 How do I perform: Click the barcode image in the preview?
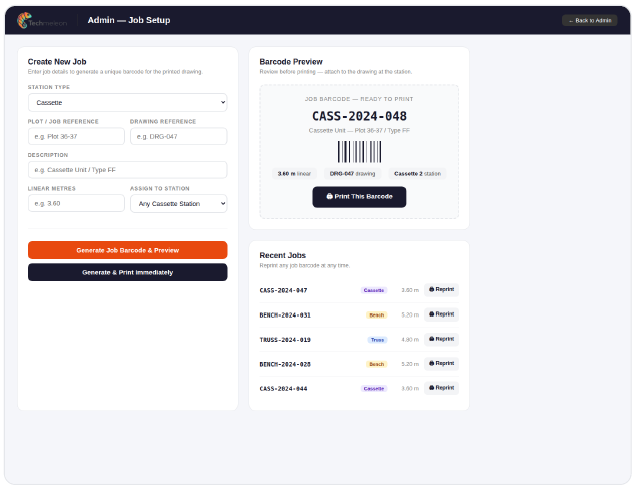click(360, 152)
